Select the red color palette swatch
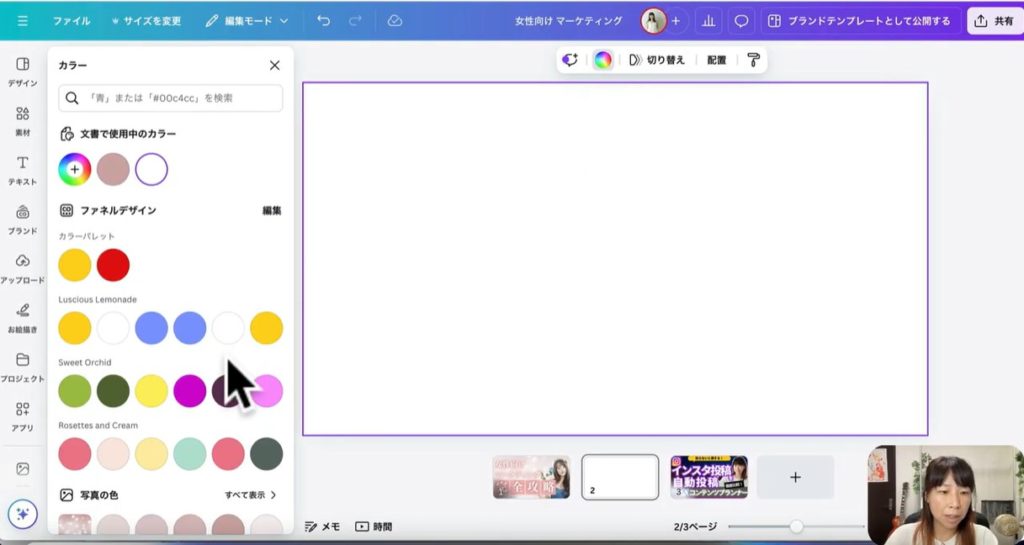This screenshot has width=1024, height=545. click(113, 265)
